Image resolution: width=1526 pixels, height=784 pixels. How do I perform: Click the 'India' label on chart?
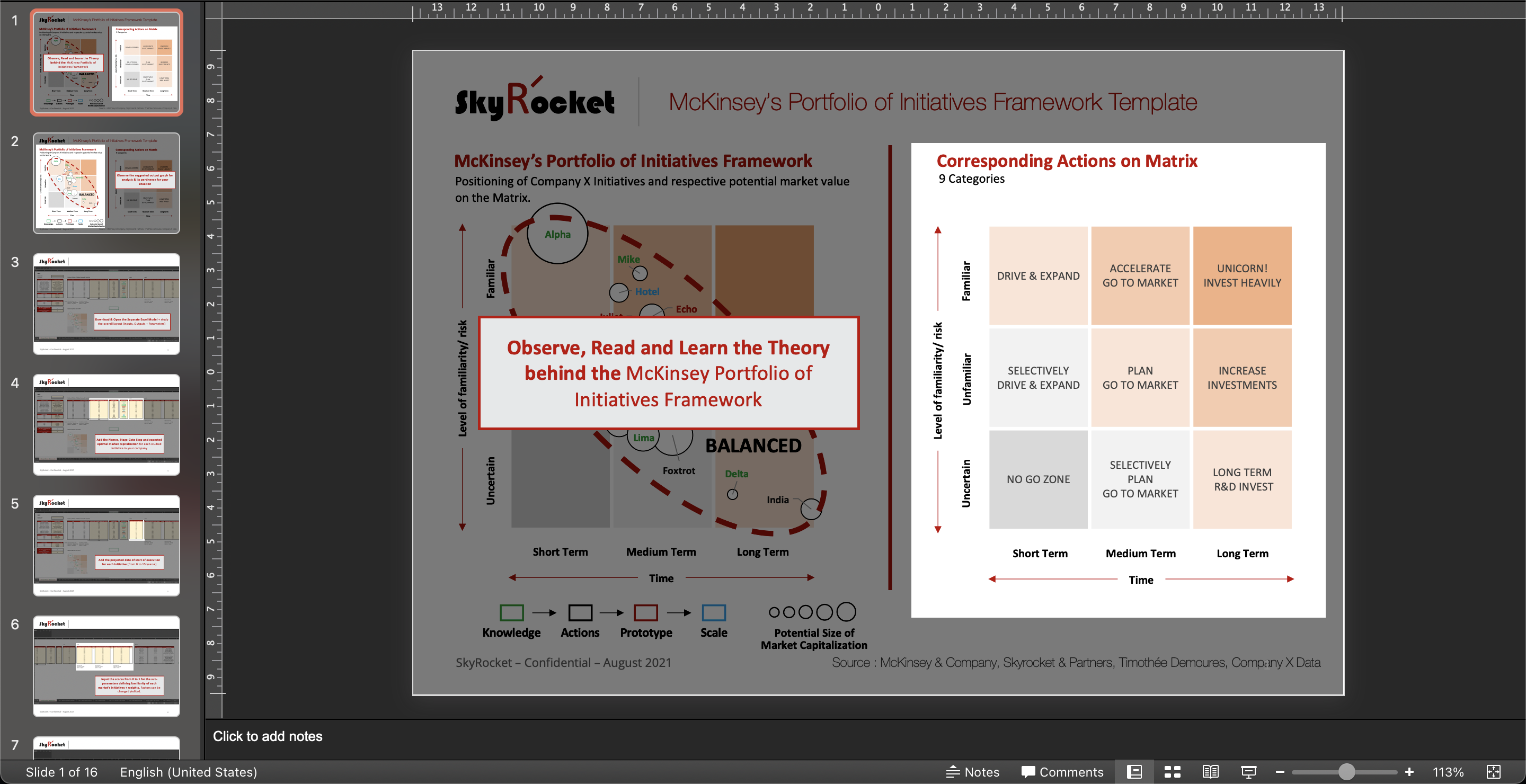(777, 500)
